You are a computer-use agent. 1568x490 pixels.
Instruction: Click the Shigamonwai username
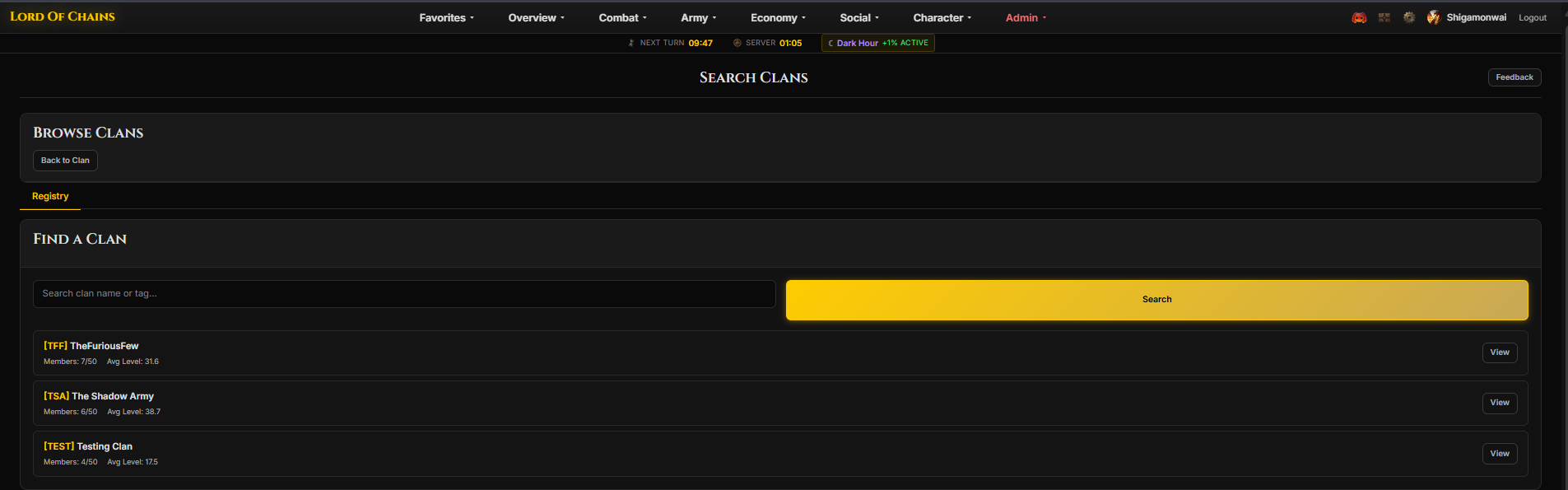(x=1477, y=17)
